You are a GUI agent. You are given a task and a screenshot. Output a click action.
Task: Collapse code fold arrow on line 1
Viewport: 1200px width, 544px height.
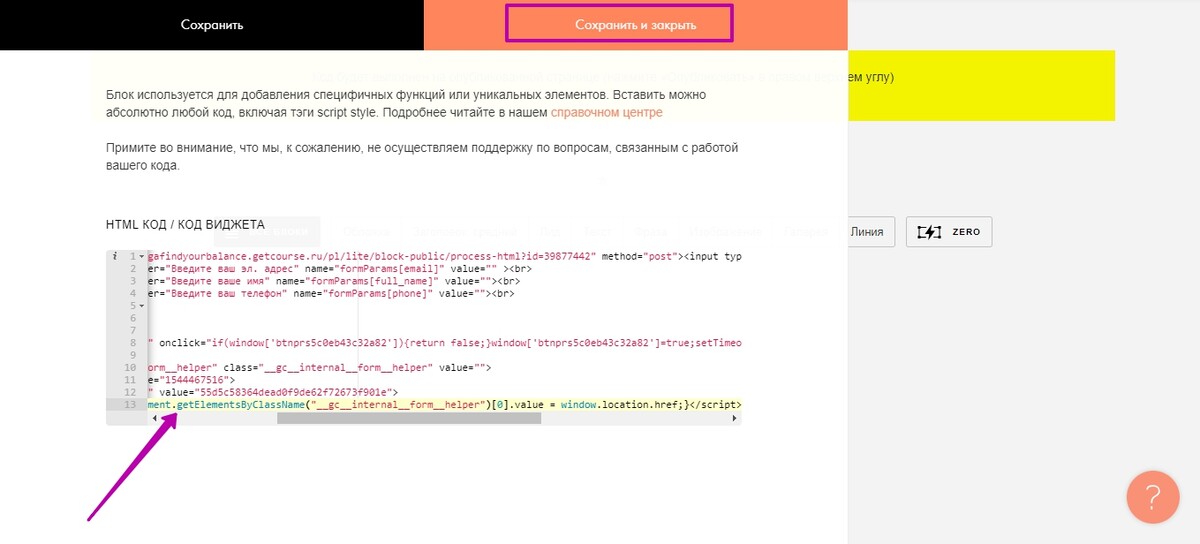(143, 257)
